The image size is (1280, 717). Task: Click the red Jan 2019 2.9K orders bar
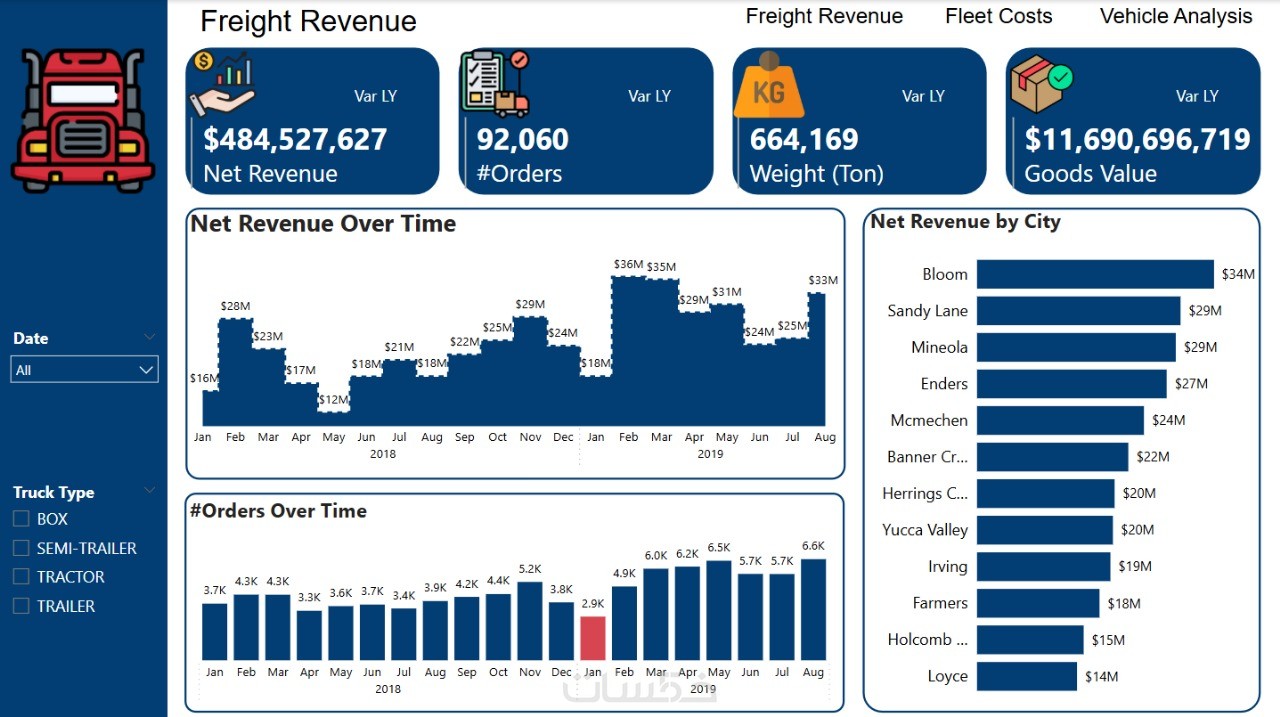(593, 638)
